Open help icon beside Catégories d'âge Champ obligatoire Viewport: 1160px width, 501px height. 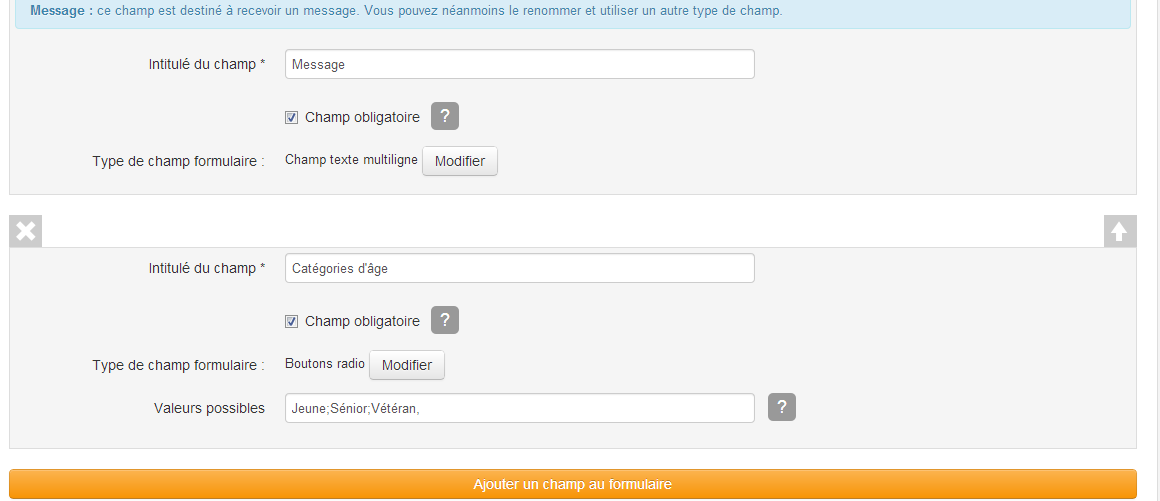(445, 320)
